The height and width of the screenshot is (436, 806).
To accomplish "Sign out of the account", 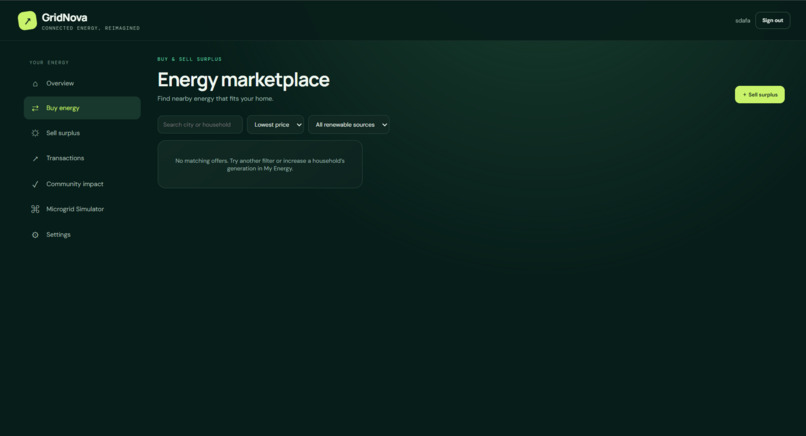I will point(773,21).
